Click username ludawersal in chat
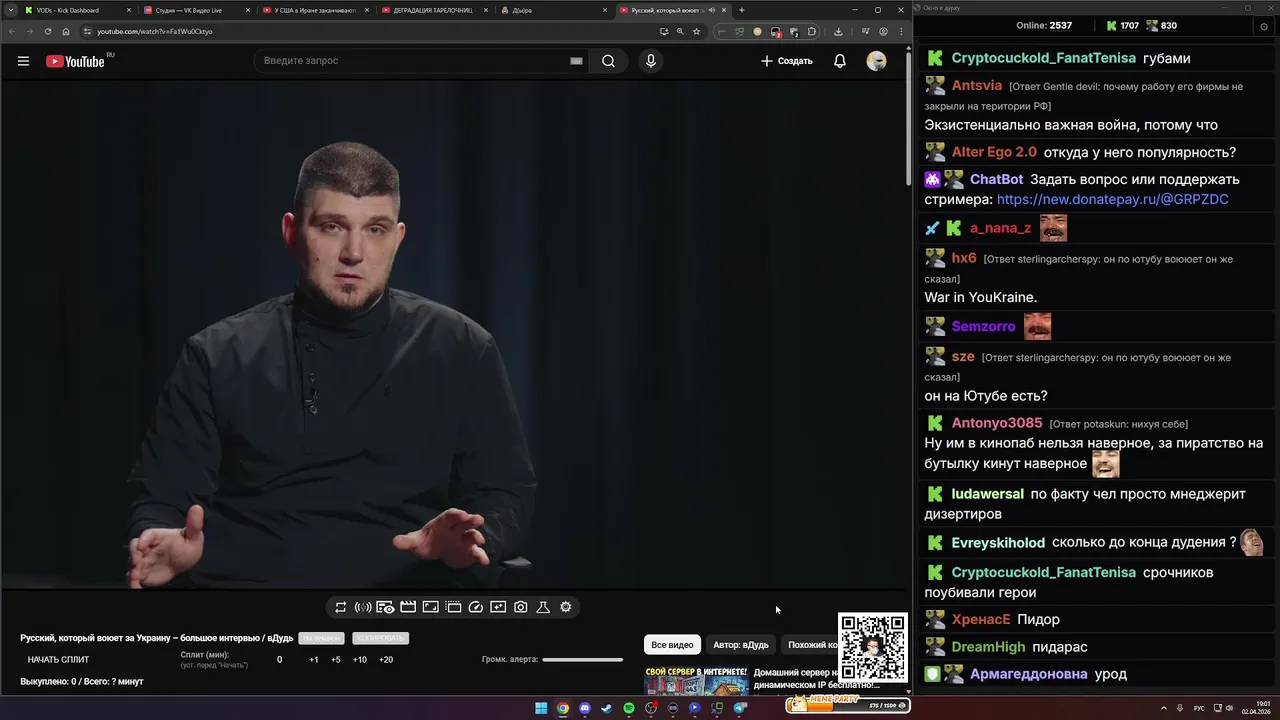 click(988, 494)
